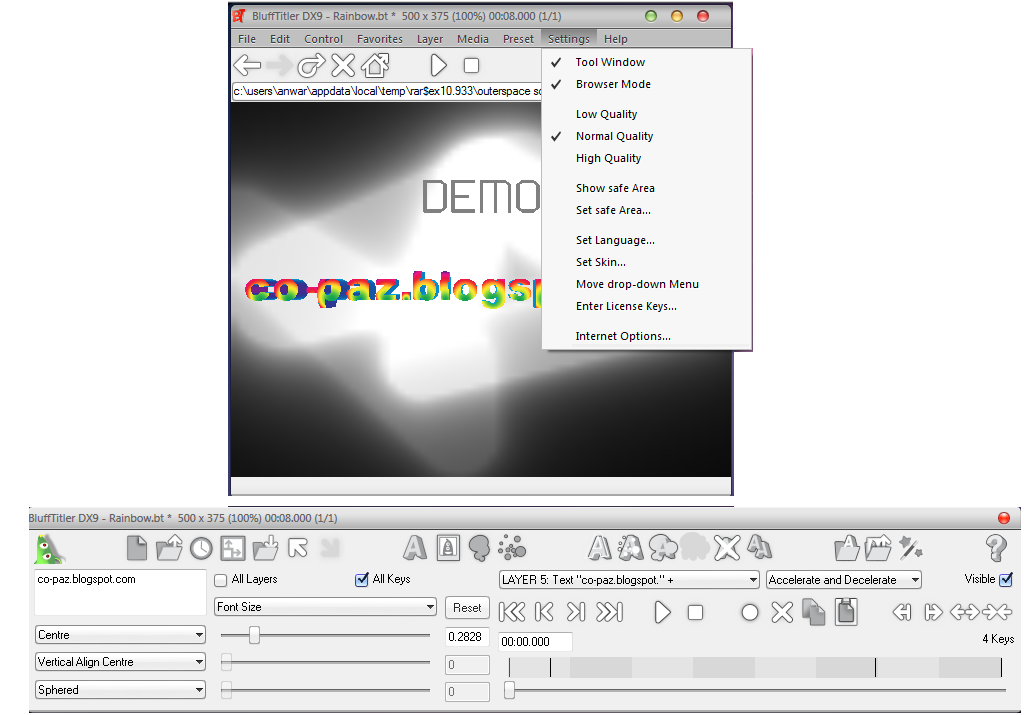
Task: Open the LAYER 5 layer selector dropdown
Action: (x=629, y=580)
